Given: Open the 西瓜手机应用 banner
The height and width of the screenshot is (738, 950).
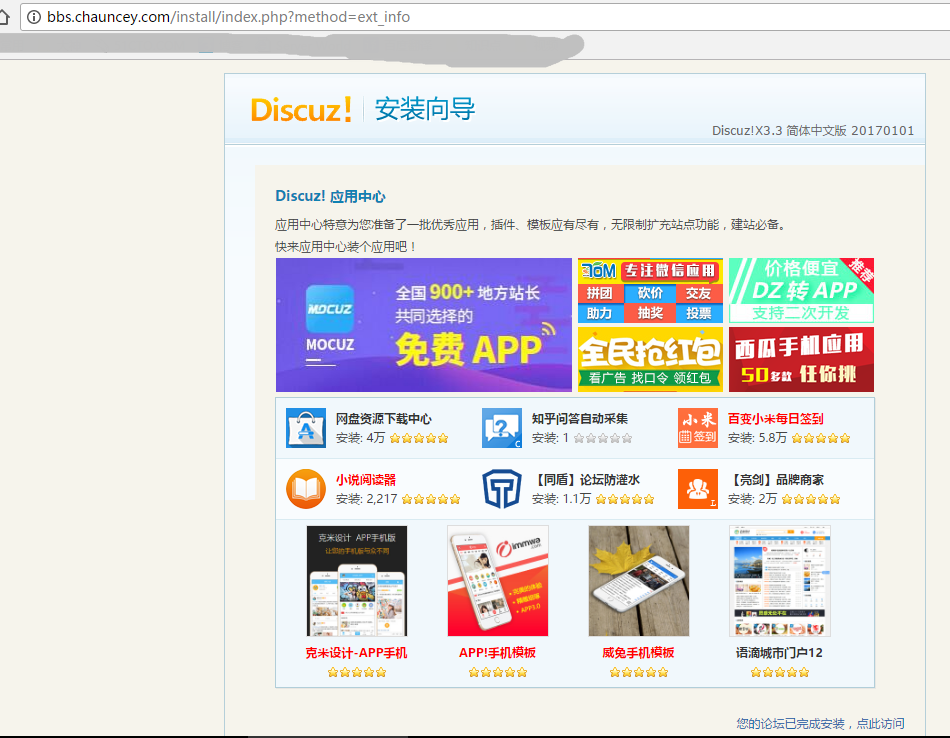Looking at the screenshot, I should [801, 359].
